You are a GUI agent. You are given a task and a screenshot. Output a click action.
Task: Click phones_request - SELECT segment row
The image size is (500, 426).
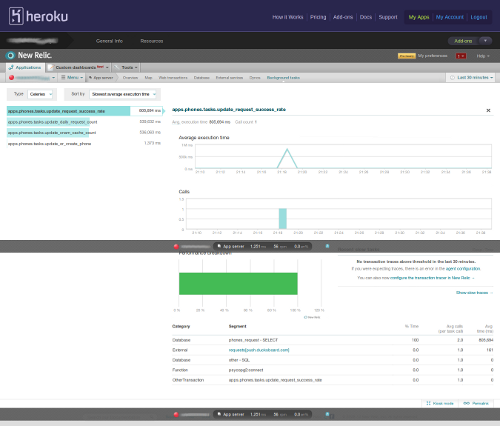[x=333, y=340]
